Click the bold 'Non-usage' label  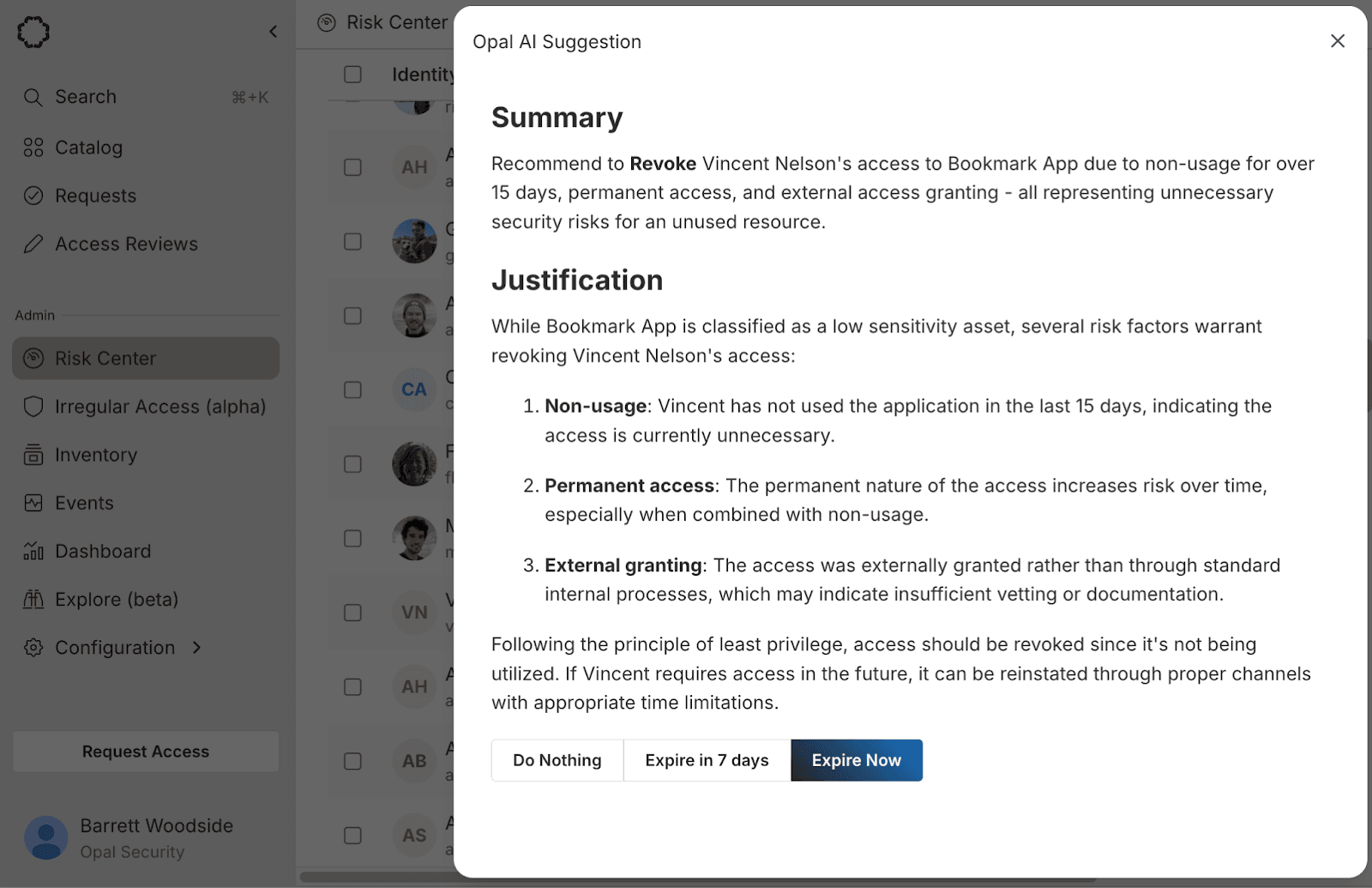click(x=596, y=407)
